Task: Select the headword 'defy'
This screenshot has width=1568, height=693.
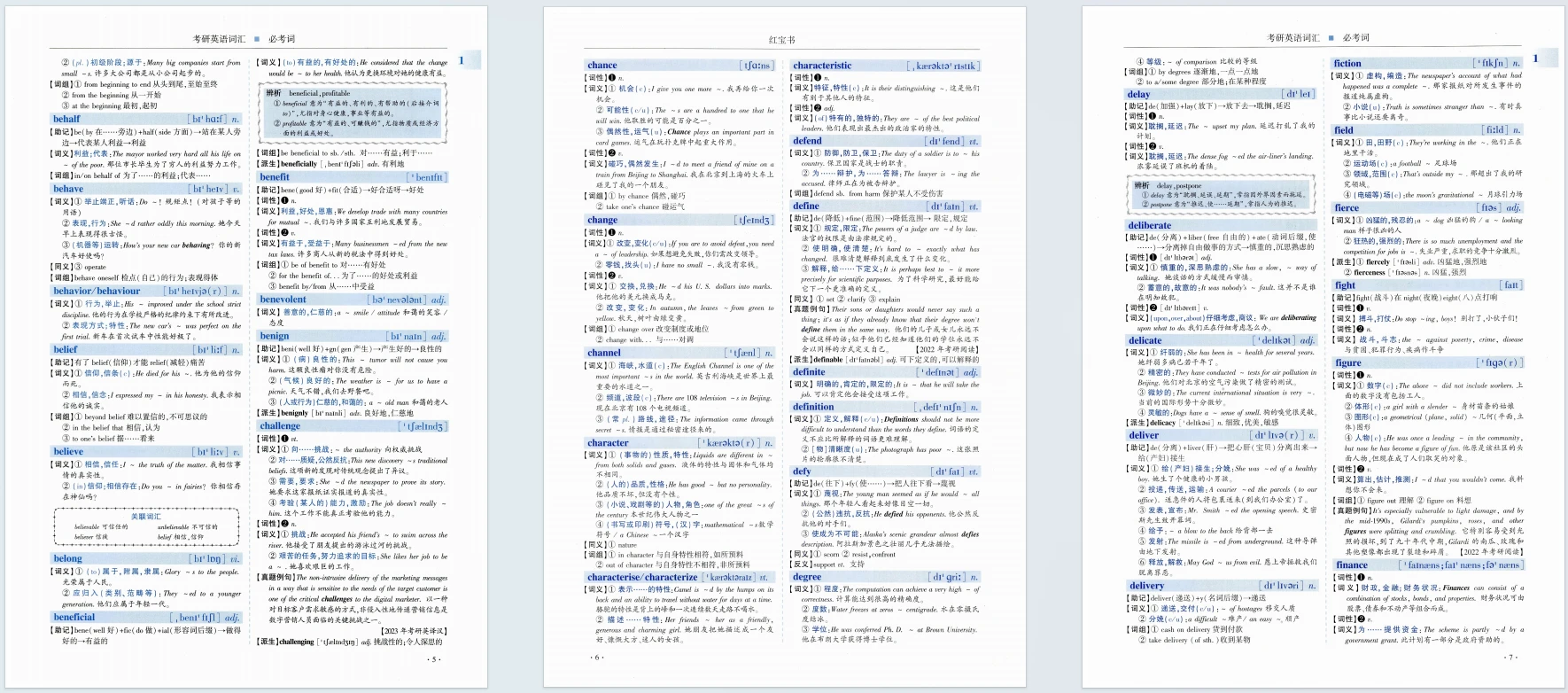Action: [802, 472]
